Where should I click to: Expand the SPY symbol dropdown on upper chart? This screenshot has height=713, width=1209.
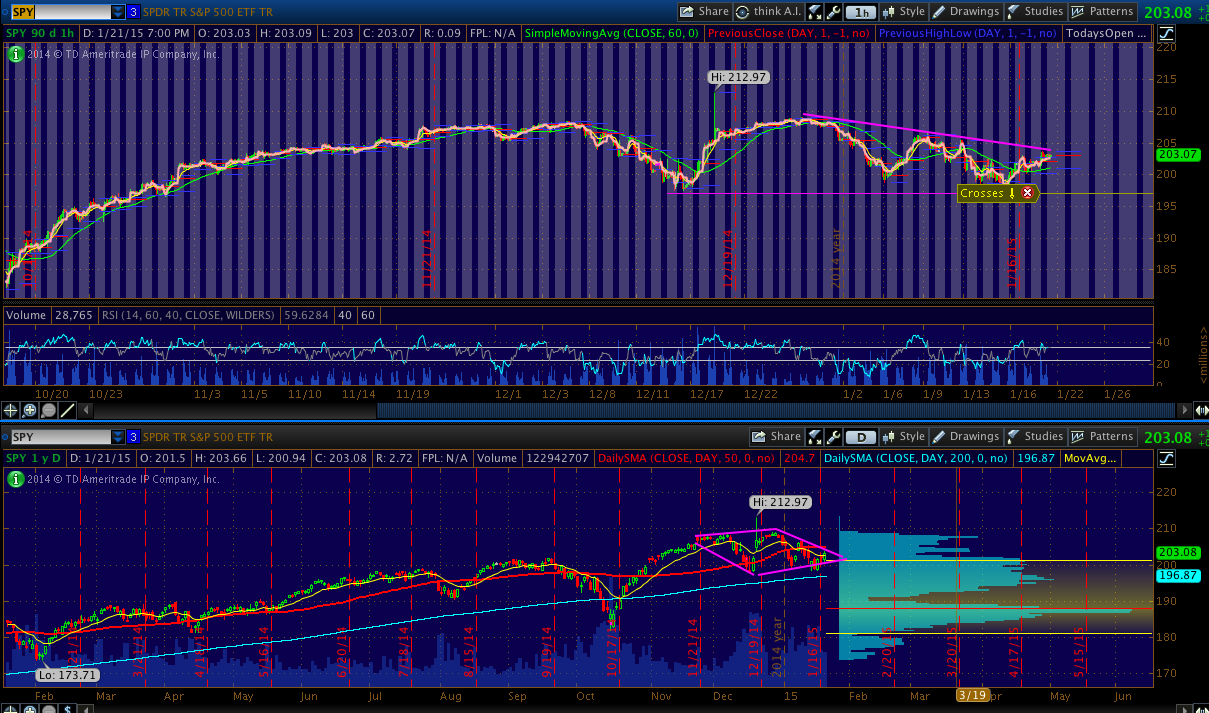[x=118, y=12]
